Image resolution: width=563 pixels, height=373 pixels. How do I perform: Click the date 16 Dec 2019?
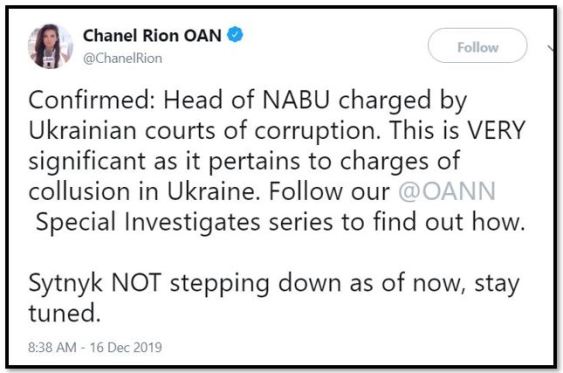point(126,347)
